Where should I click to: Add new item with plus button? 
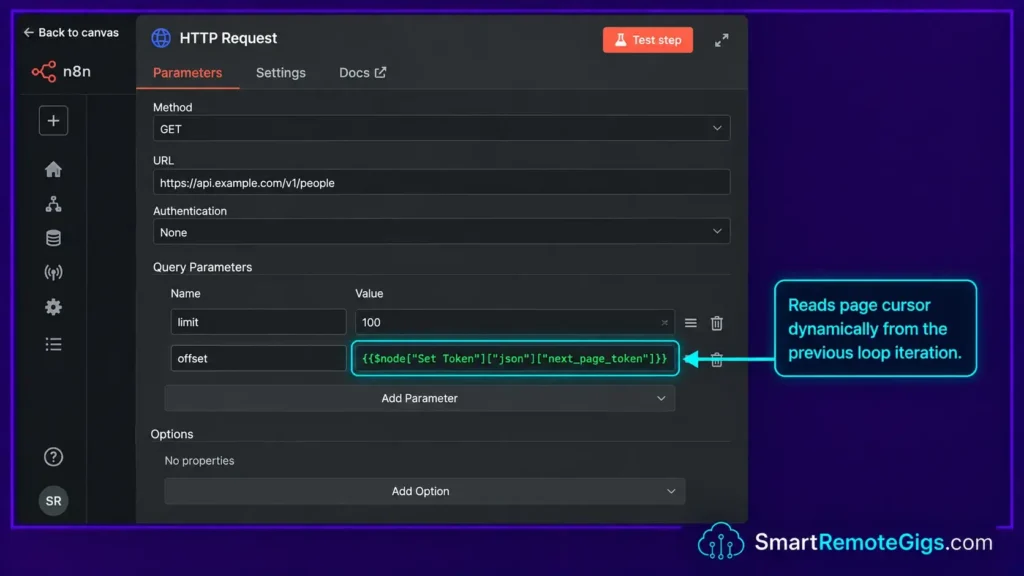(54, 121)
